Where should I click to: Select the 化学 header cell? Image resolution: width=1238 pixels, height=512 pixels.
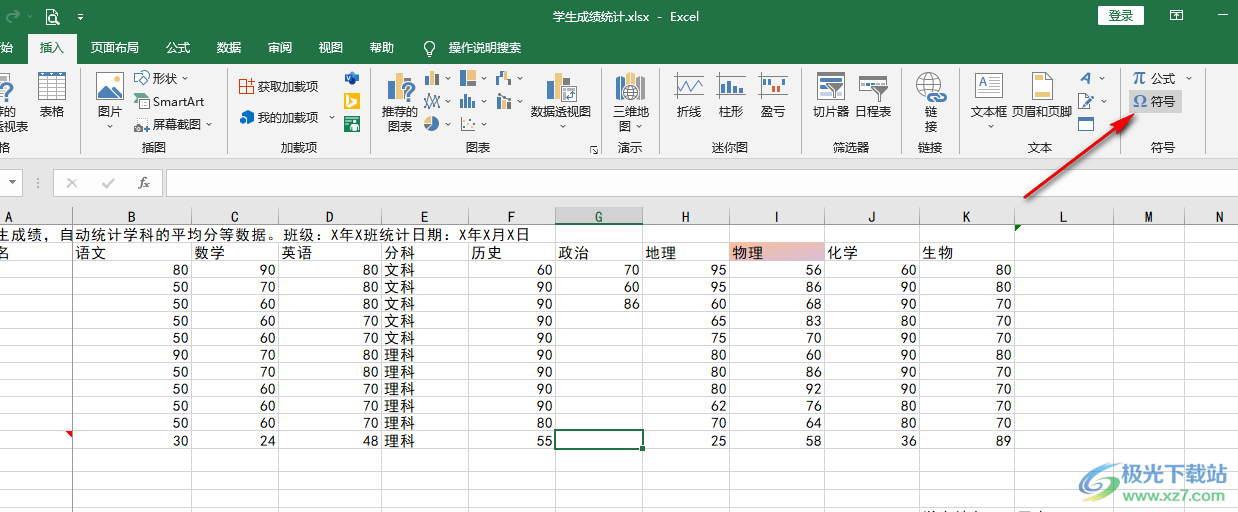872,253
